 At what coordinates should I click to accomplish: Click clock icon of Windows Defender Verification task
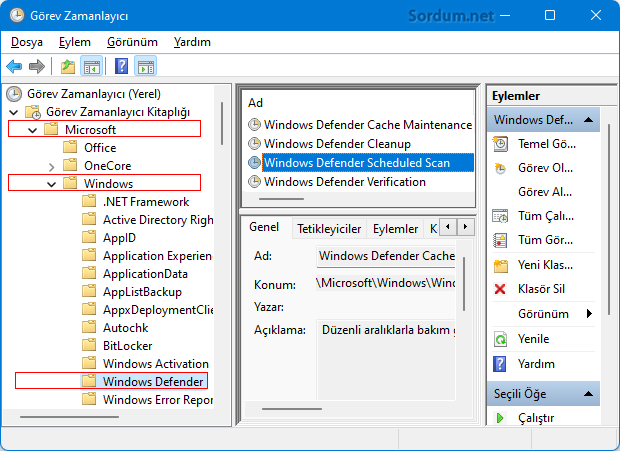tap(254, 182)
